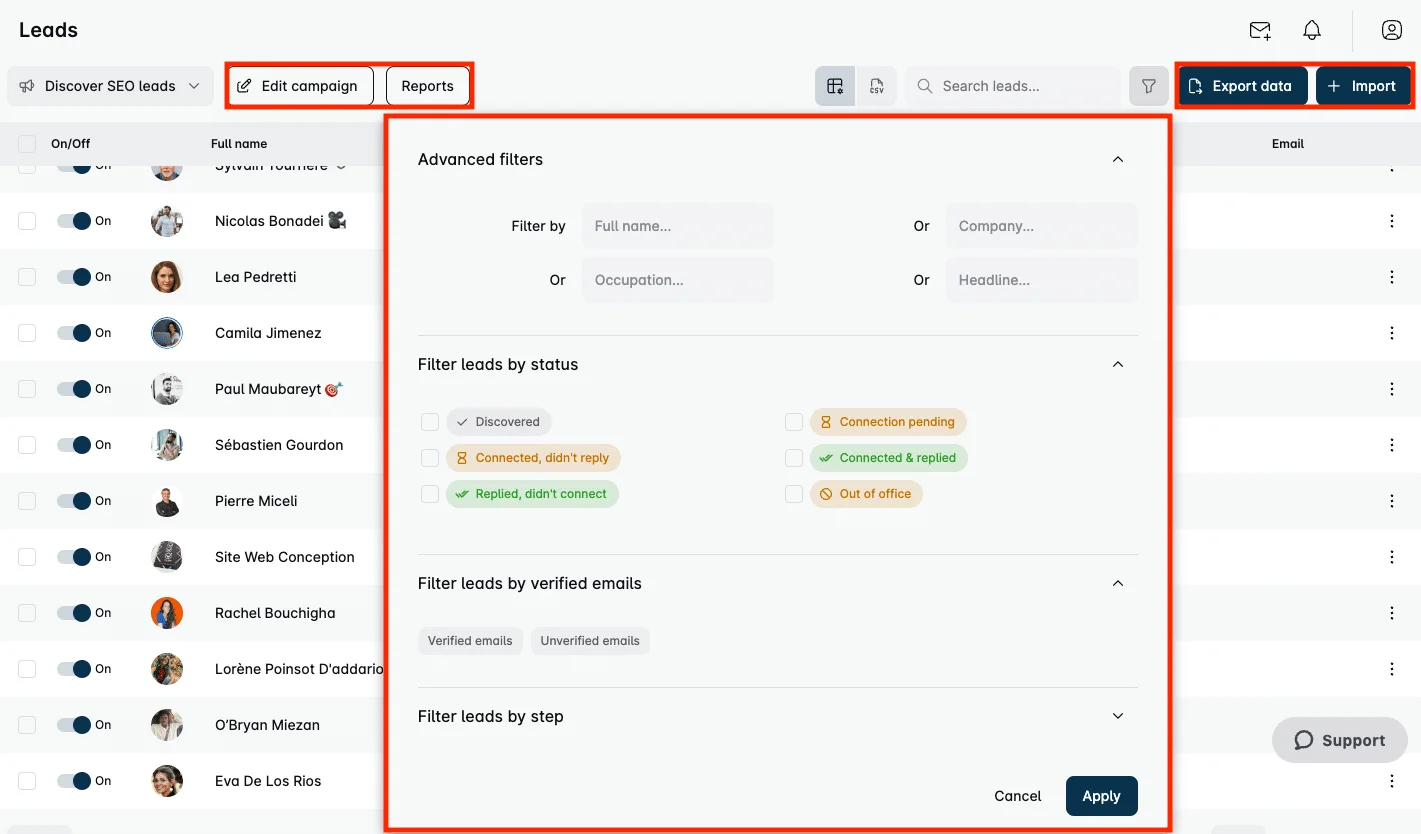Click the name Eva De Los Rios

[268, 781]
